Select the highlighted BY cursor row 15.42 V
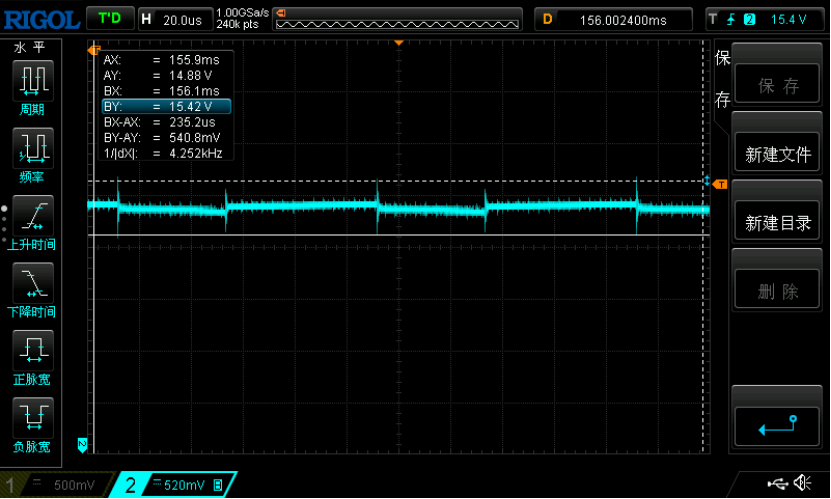 coord(166,106)
